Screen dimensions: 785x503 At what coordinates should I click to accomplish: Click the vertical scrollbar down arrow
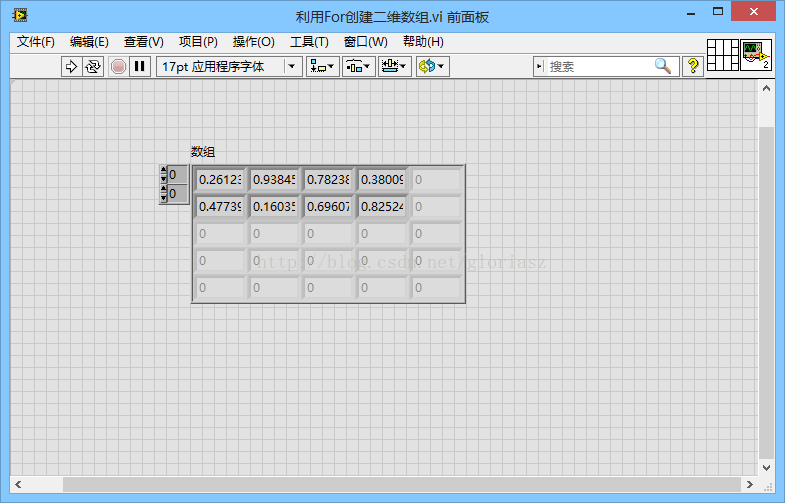[766, 467]
